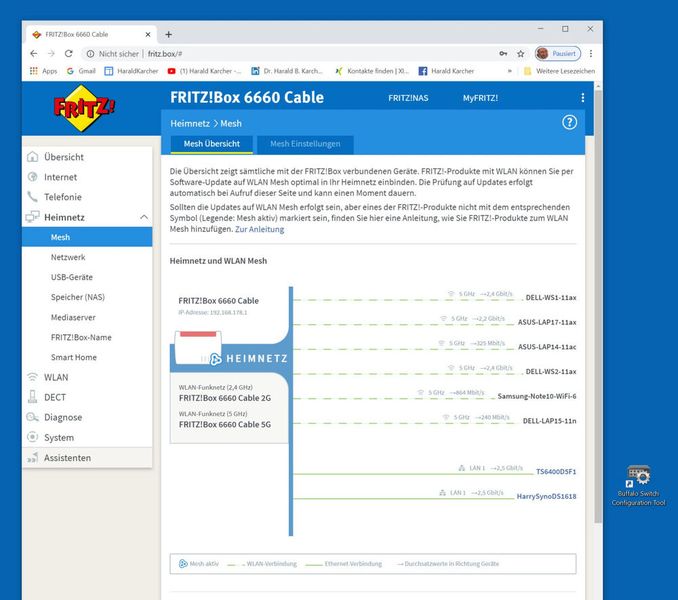Click the Pausiert profile button
This screenshot has width=678, height=600.
click(x=558, y=54)
